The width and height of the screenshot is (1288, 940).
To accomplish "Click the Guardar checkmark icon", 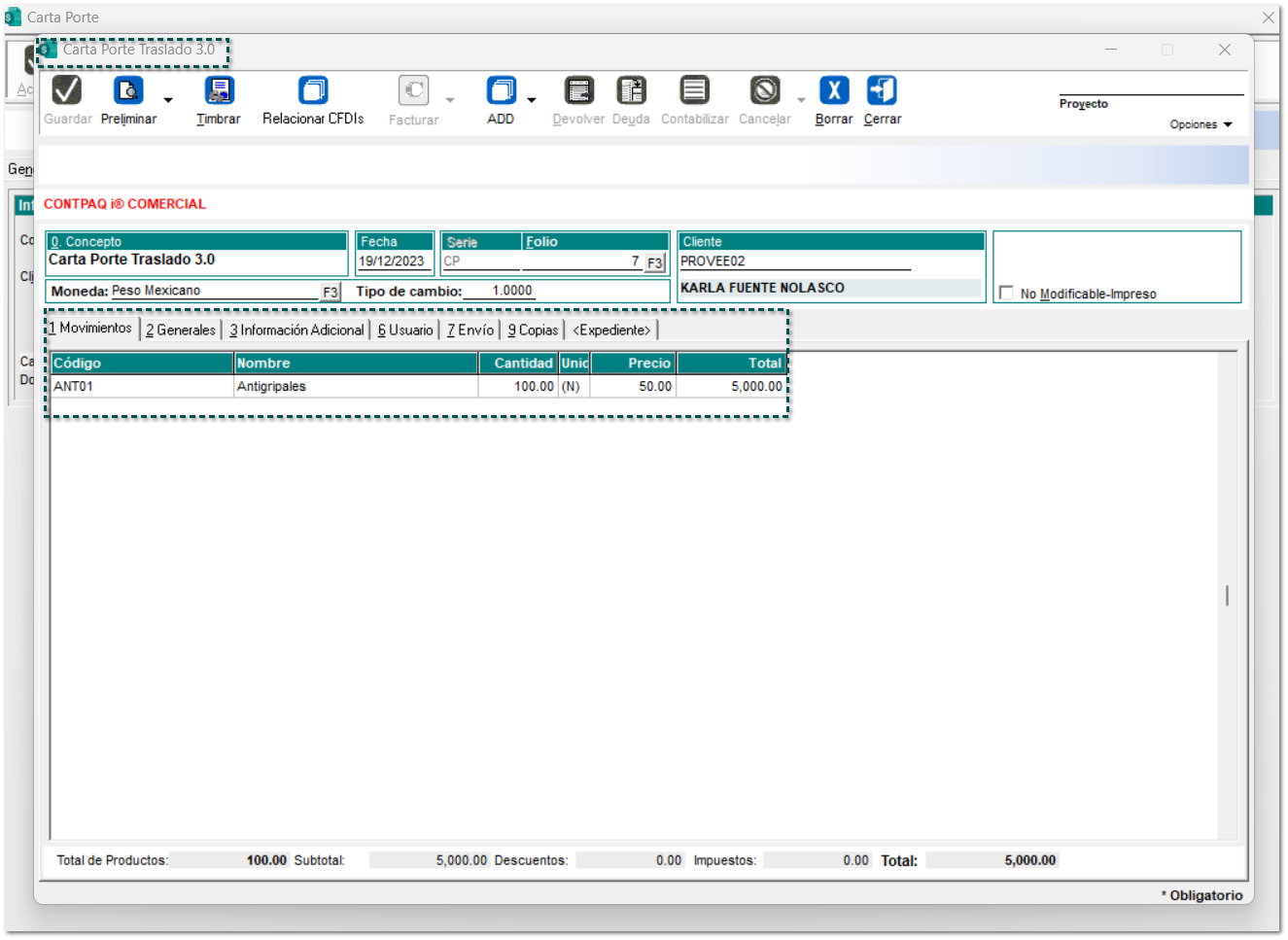I will 67,91.
